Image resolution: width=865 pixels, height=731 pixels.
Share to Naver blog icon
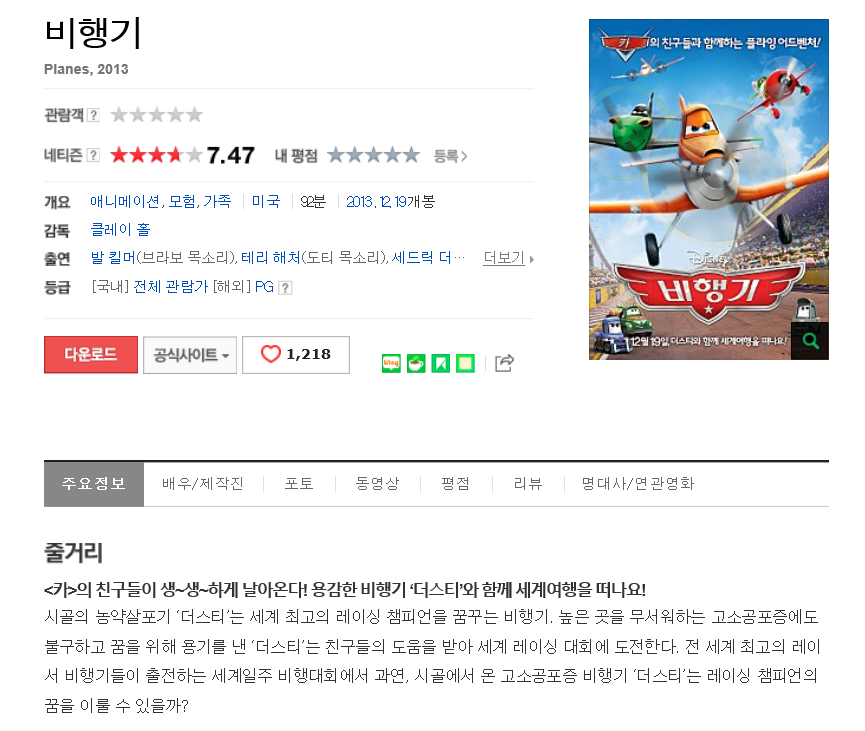pos(391,363)
